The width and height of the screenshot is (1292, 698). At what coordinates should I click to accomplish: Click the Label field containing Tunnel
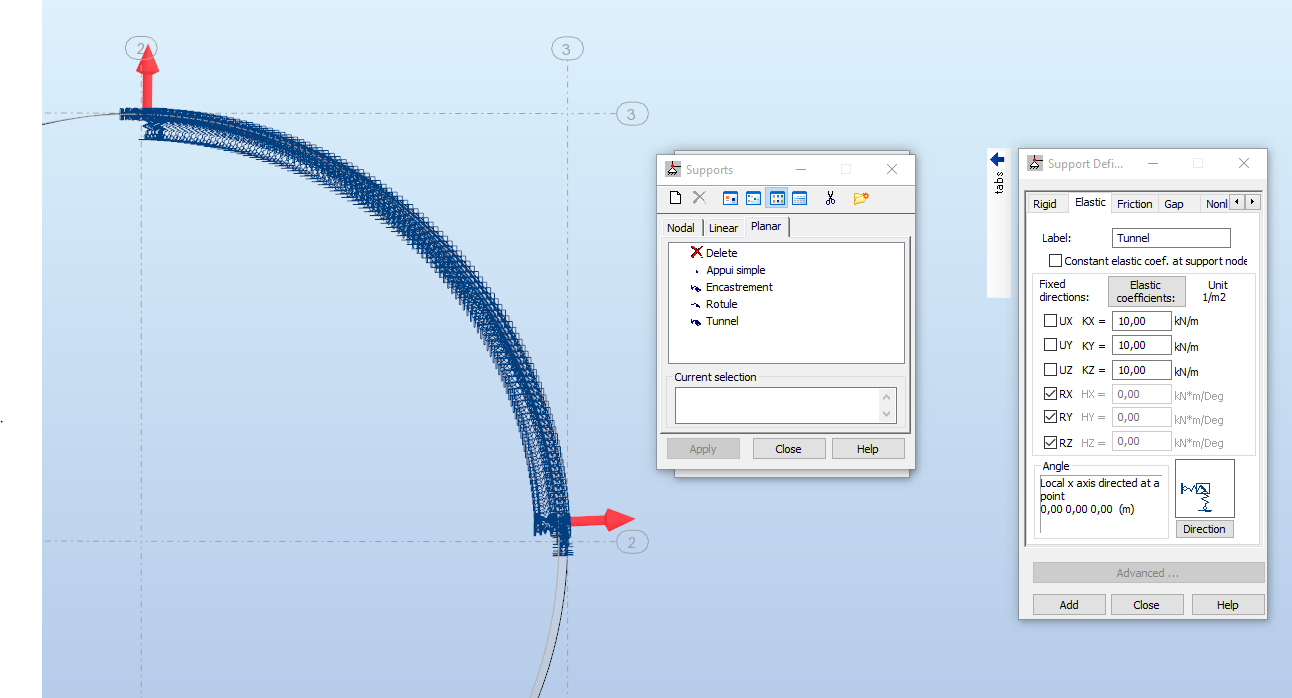coord(1171,238)
